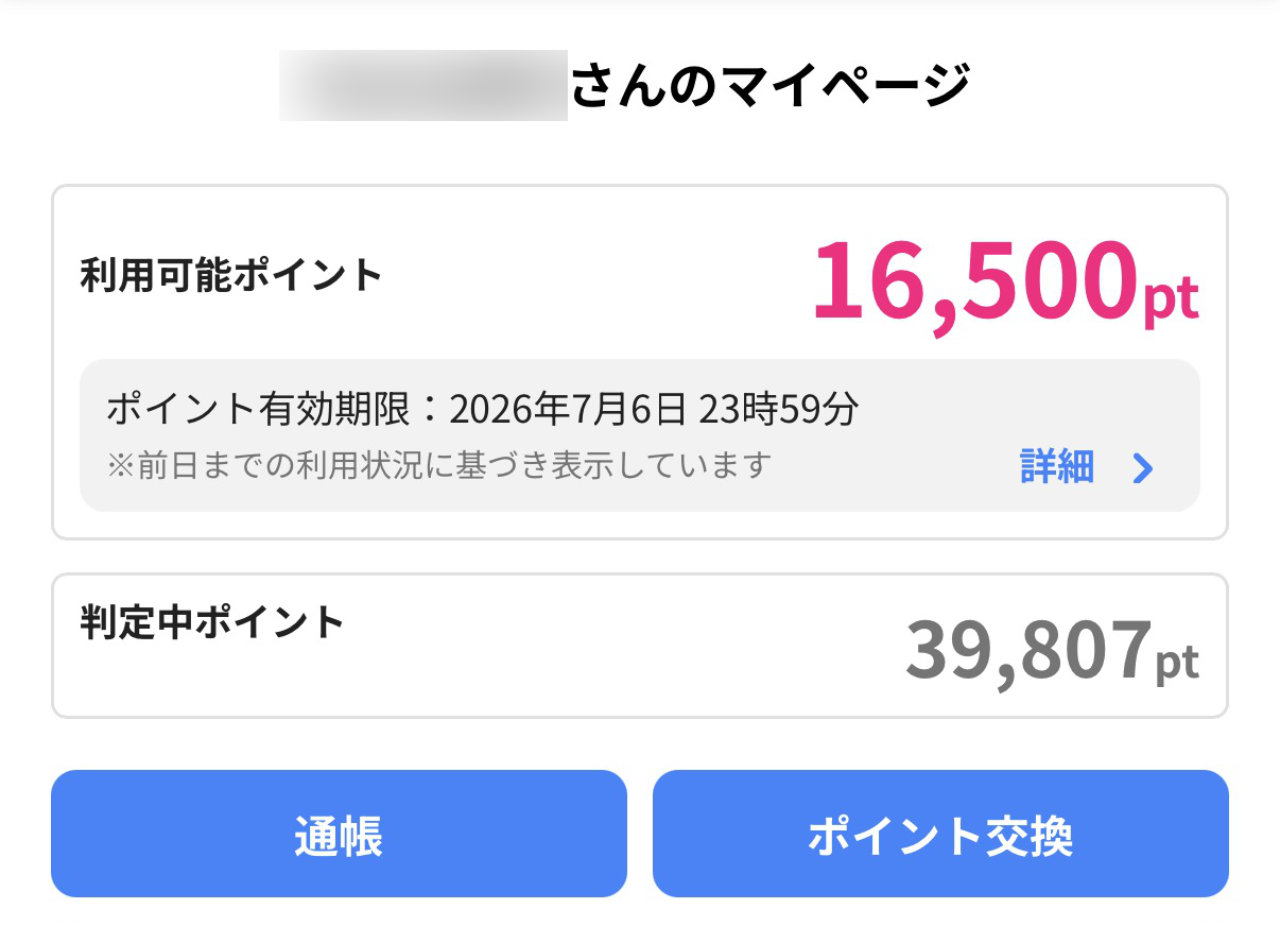
Task: Click the pink pt unit after 16,500
Action: click(x=1171, y=298)
